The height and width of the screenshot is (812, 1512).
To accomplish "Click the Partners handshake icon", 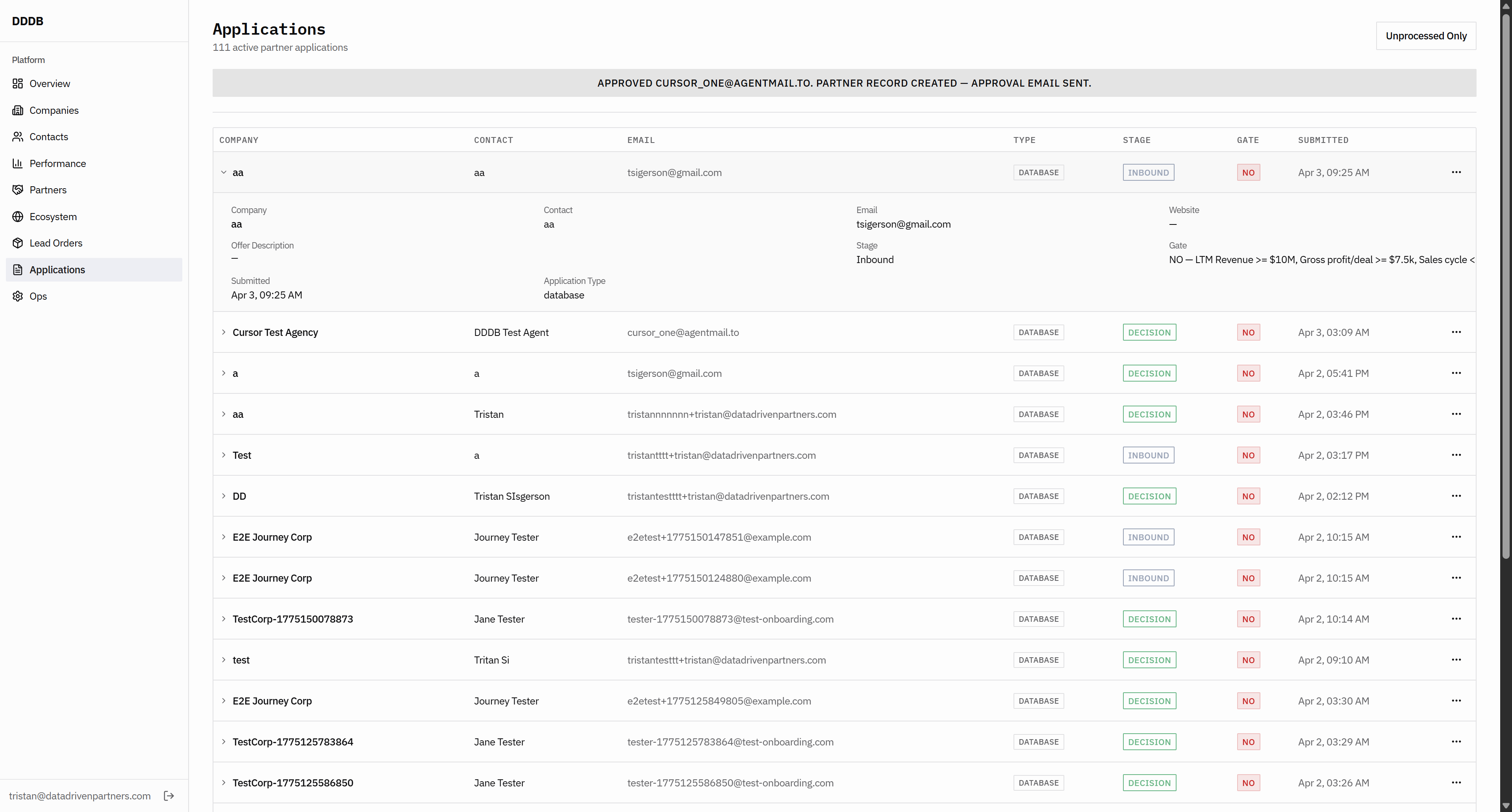I will click(18, 190).
